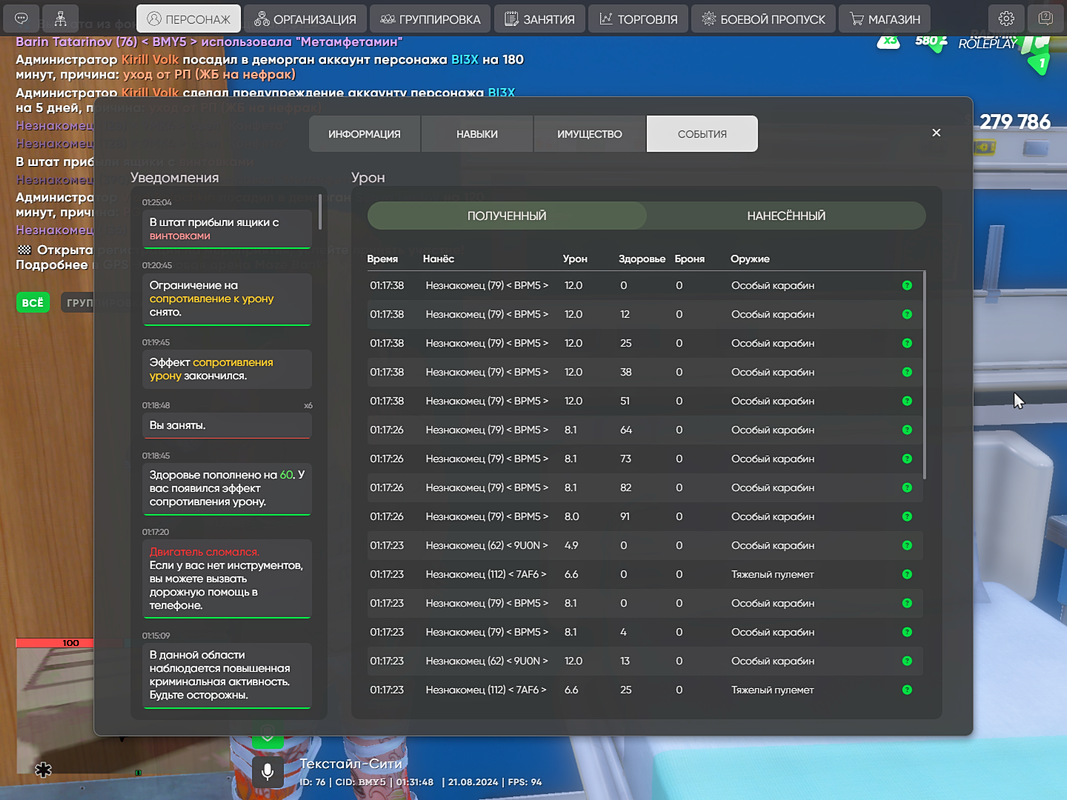The height and width of the screenshot is (800, 1067).
Task: Click green dot on 4.9 damage row
Action: click(907, 546)
